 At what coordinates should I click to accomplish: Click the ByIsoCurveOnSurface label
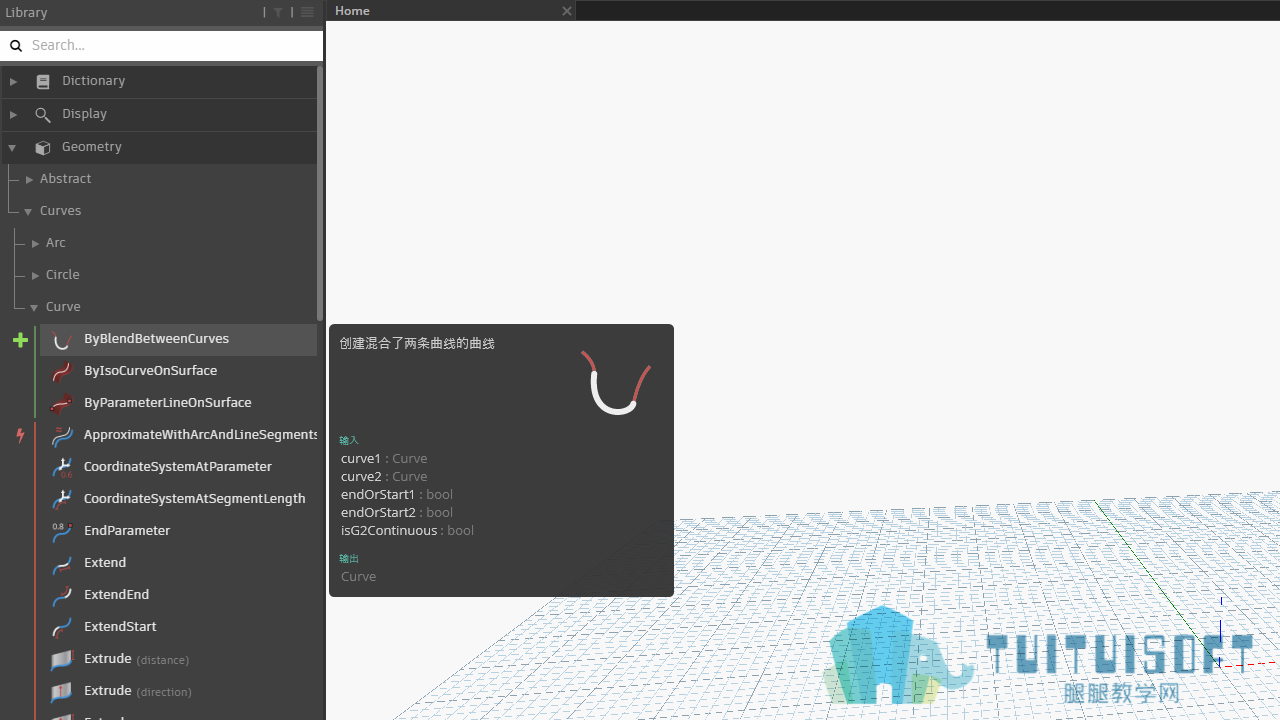point(150,371)
